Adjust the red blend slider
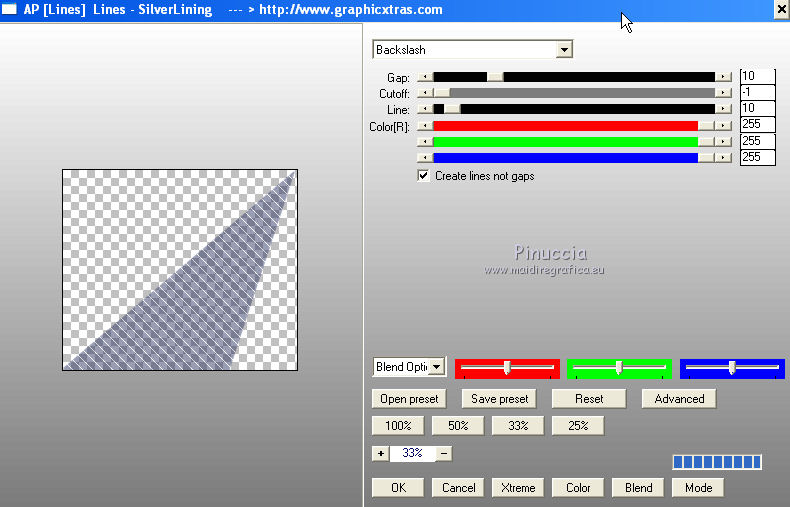Viewport: 790px width, 507px height. (x=507, y=368)
